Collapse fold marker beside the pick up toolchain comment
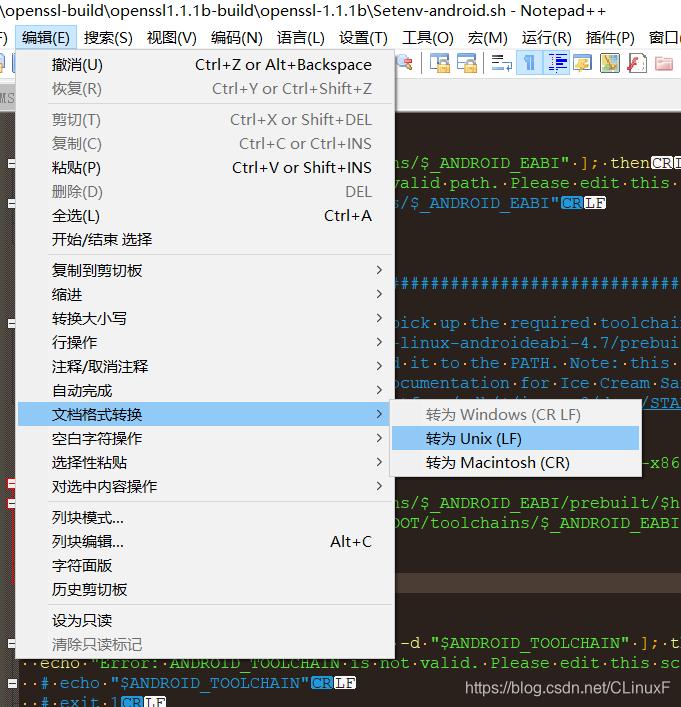 pyautogui.click(x=11, y=323)
